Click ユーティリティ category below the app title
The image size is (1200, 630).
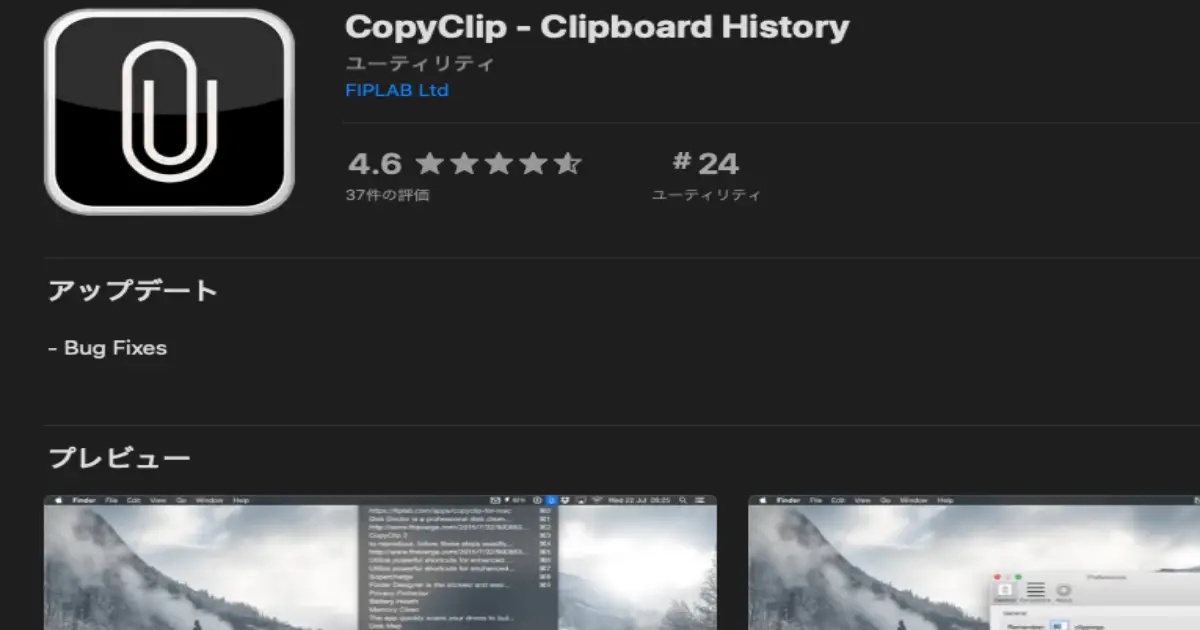(420, 63)
